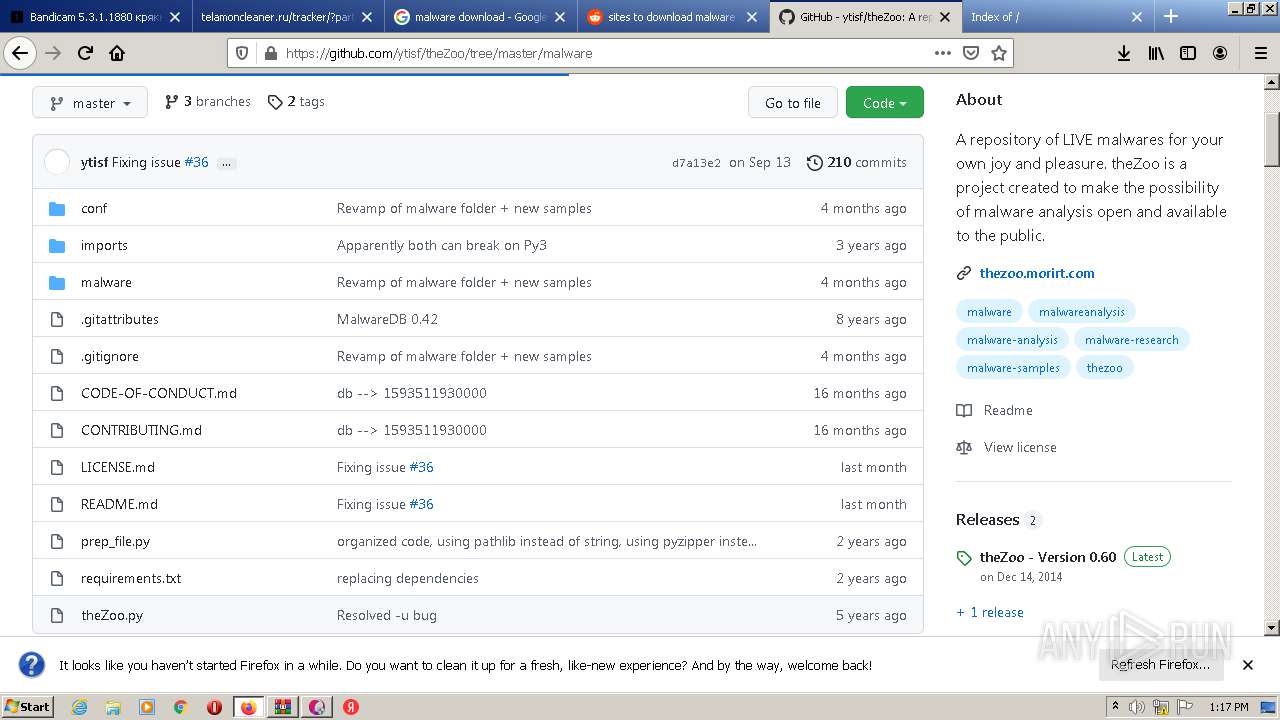The width and height of the screenshot is (1280, 720).
Task: Open a new browser tab
Action: click(x=1171, y=16)
